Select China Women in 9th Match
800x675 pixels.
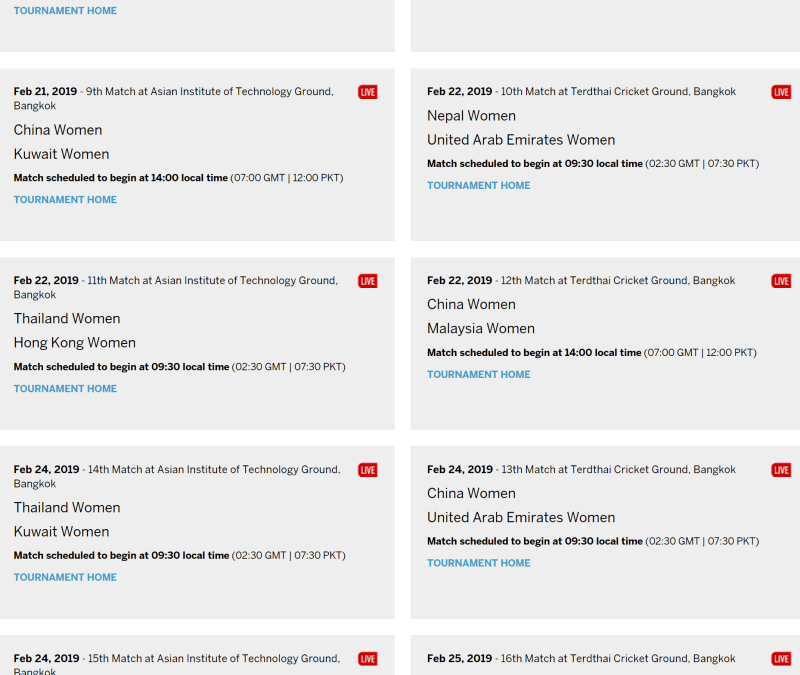point(58,130)
